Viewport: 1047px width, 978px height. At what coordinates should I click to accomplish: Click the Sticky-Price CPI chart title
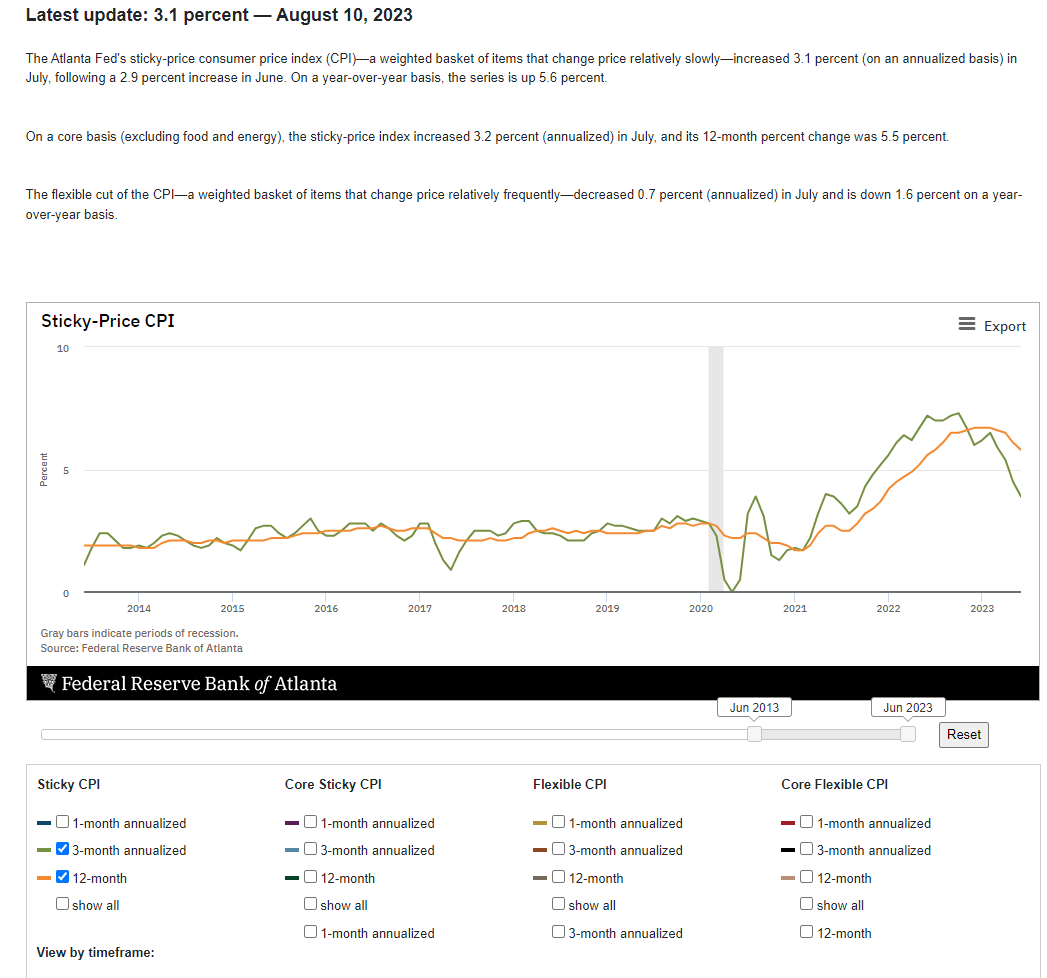[108, 321]
